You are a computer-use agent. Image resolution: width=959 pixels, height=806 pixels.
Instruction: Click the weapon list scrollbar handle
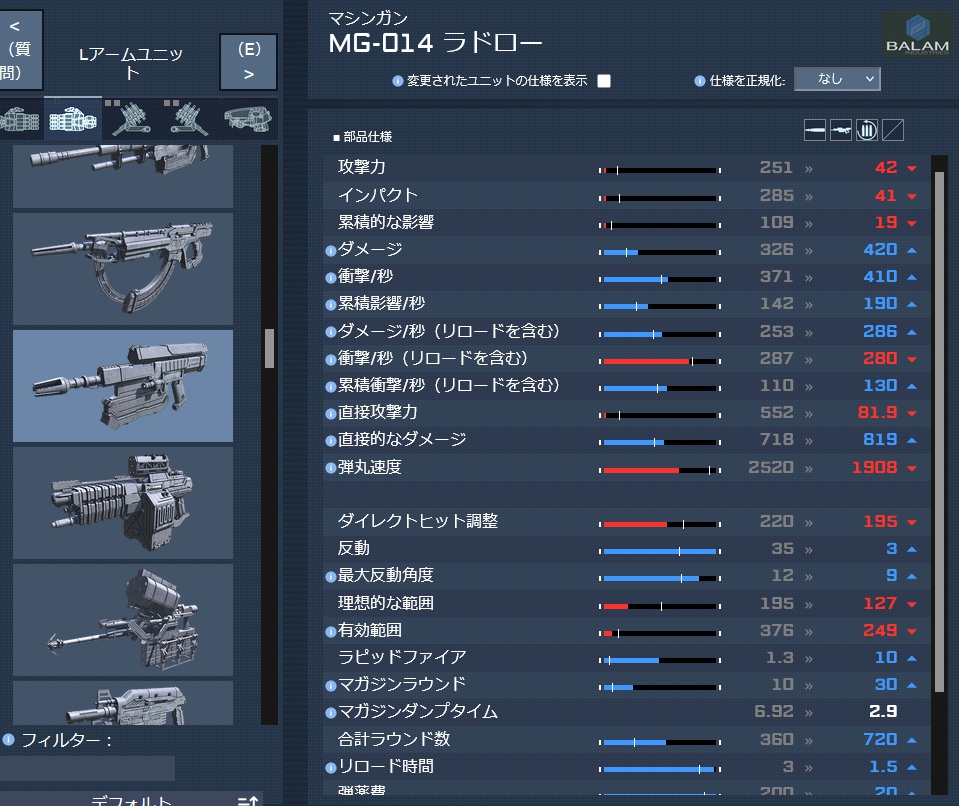[x=269, y=349]
